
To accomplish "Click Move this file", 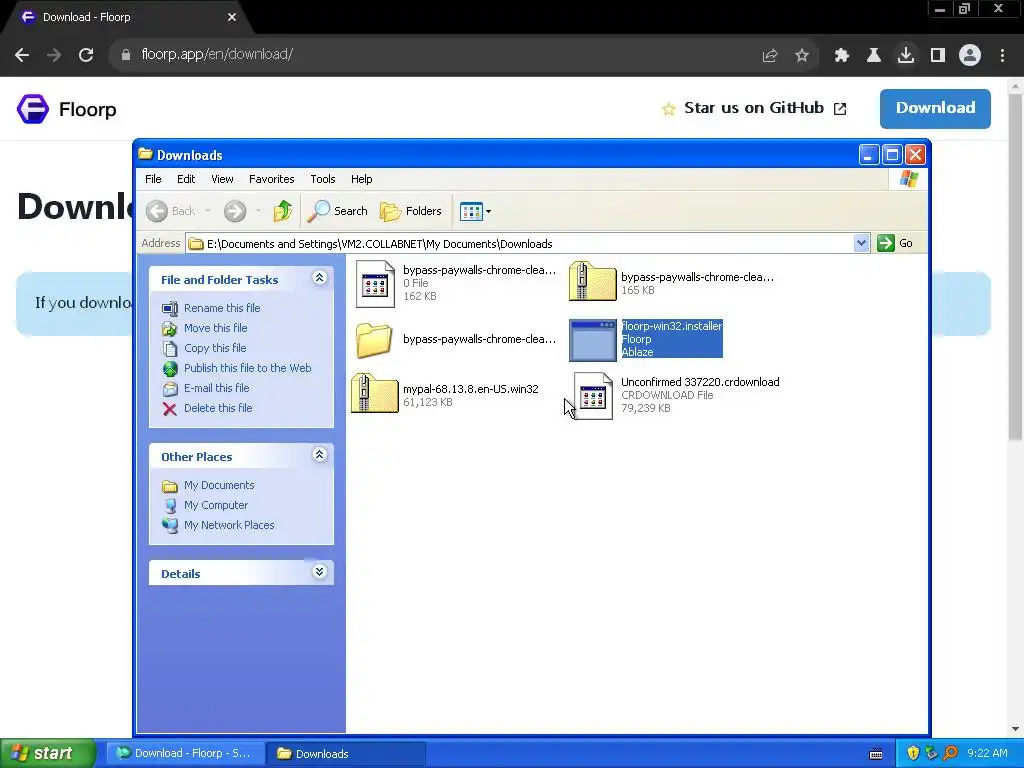I will (216, 328).
